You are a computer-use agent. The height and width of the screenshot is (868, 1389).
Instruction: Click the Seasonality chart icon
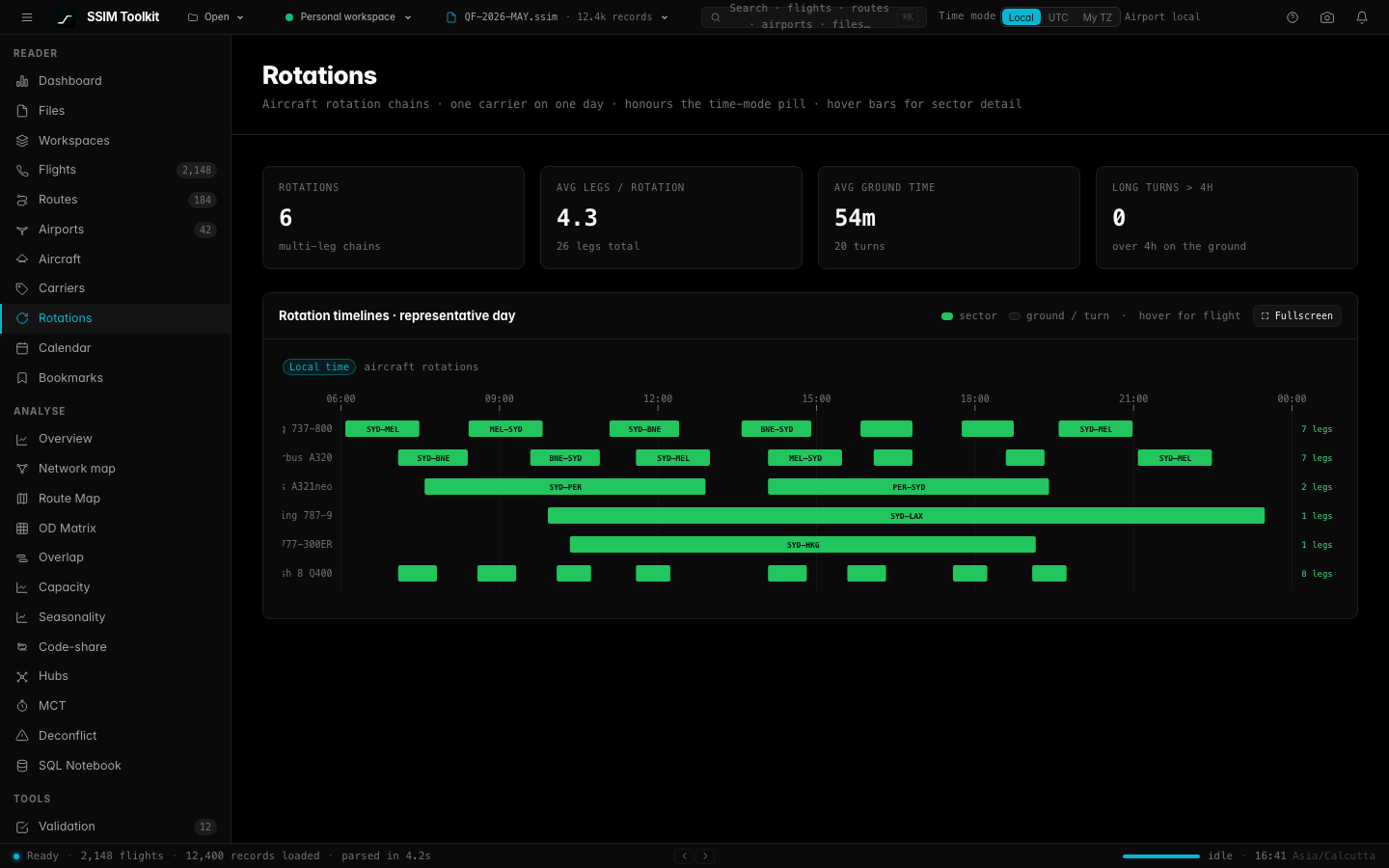click(x=22, y=617)
